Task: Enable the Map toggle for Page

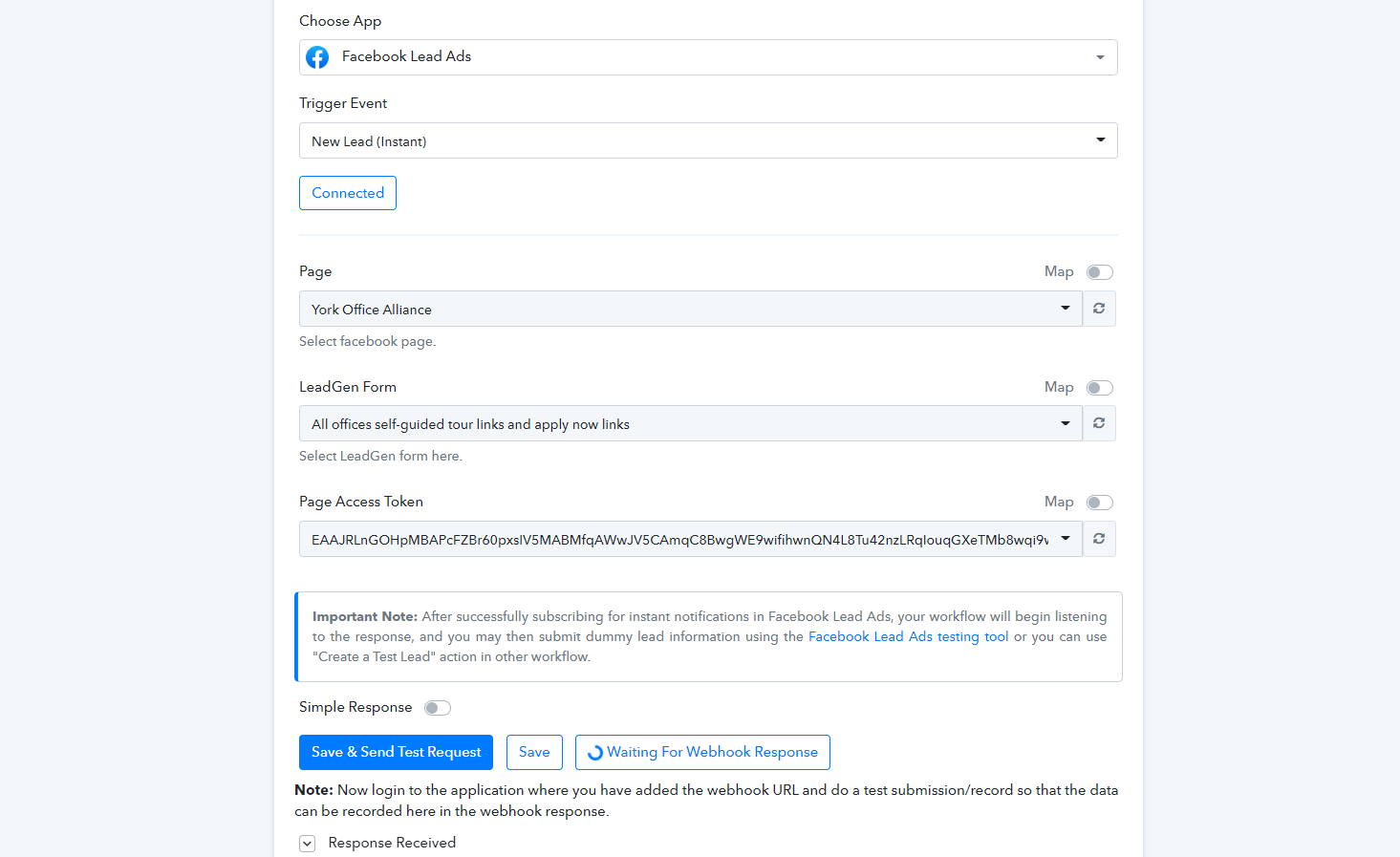Action: click(x=1100, y=272)
